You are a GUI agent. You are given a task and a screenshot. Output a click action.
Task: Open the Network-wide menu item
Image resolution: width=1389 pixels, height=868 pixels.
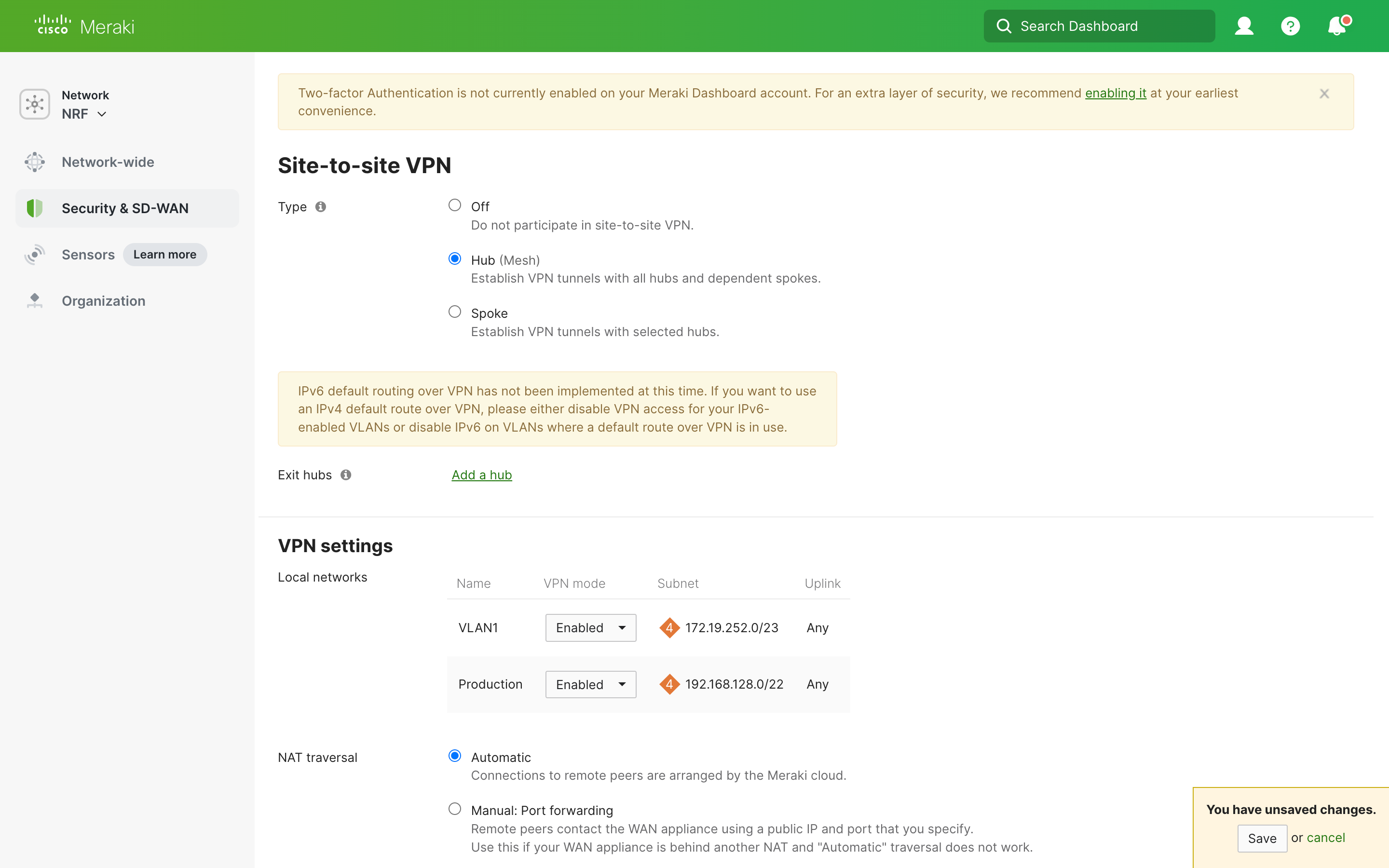pos(108,162)
